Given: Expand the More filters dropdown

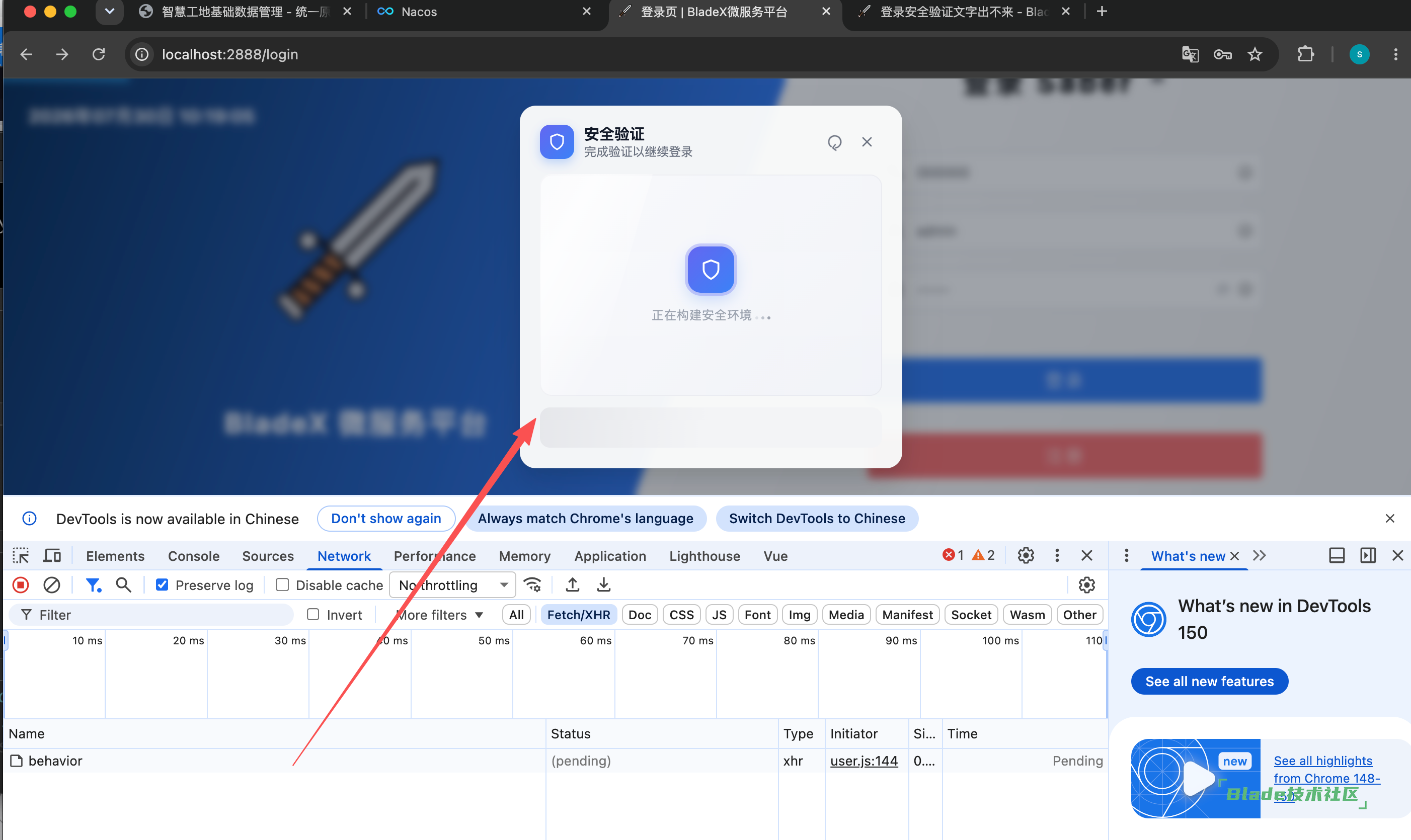Looking at the screenshot, I should (x=439, y=615).
